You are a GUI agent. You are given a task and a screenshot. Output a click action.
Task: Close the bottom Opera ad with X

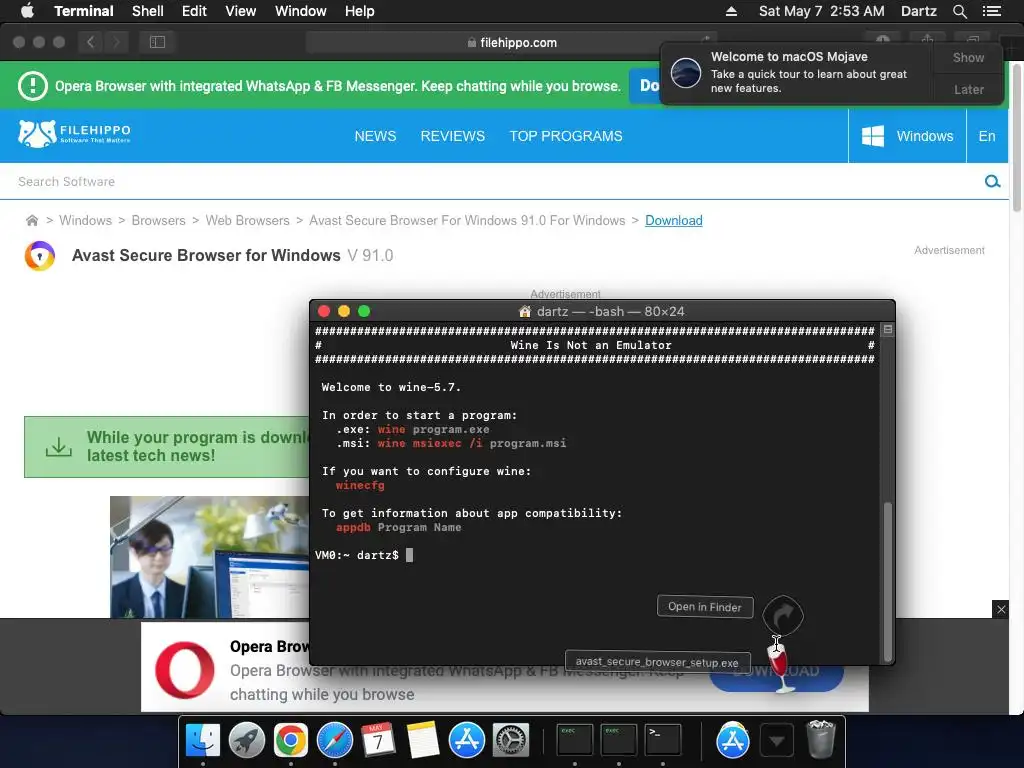pyautogui.click(x=1001, y=609)
